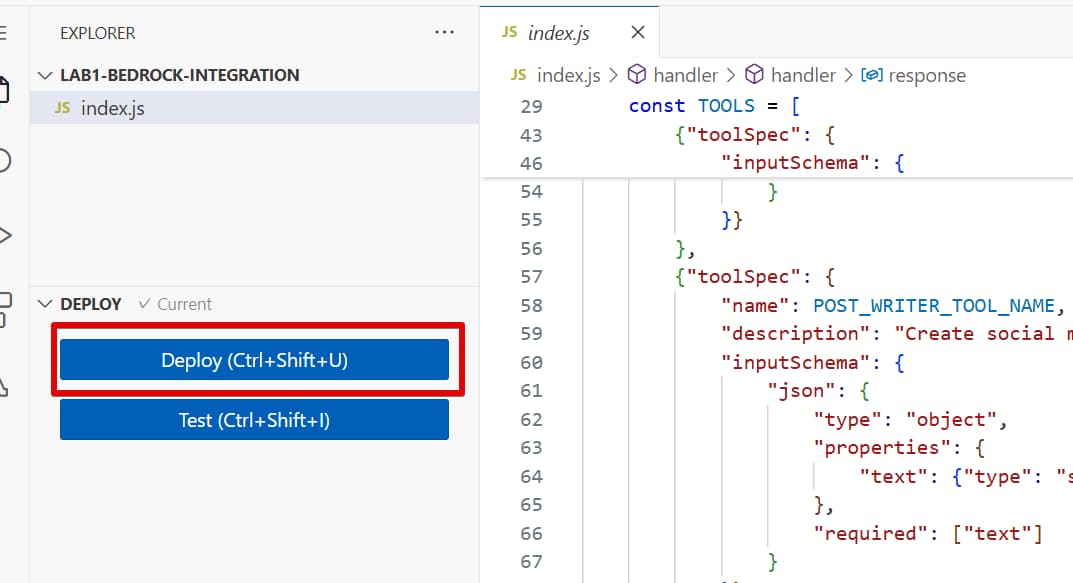This screenshot has height=583, width=1073.
Task: Select index.js in the Explorer tree
Action: click(112, 108)
